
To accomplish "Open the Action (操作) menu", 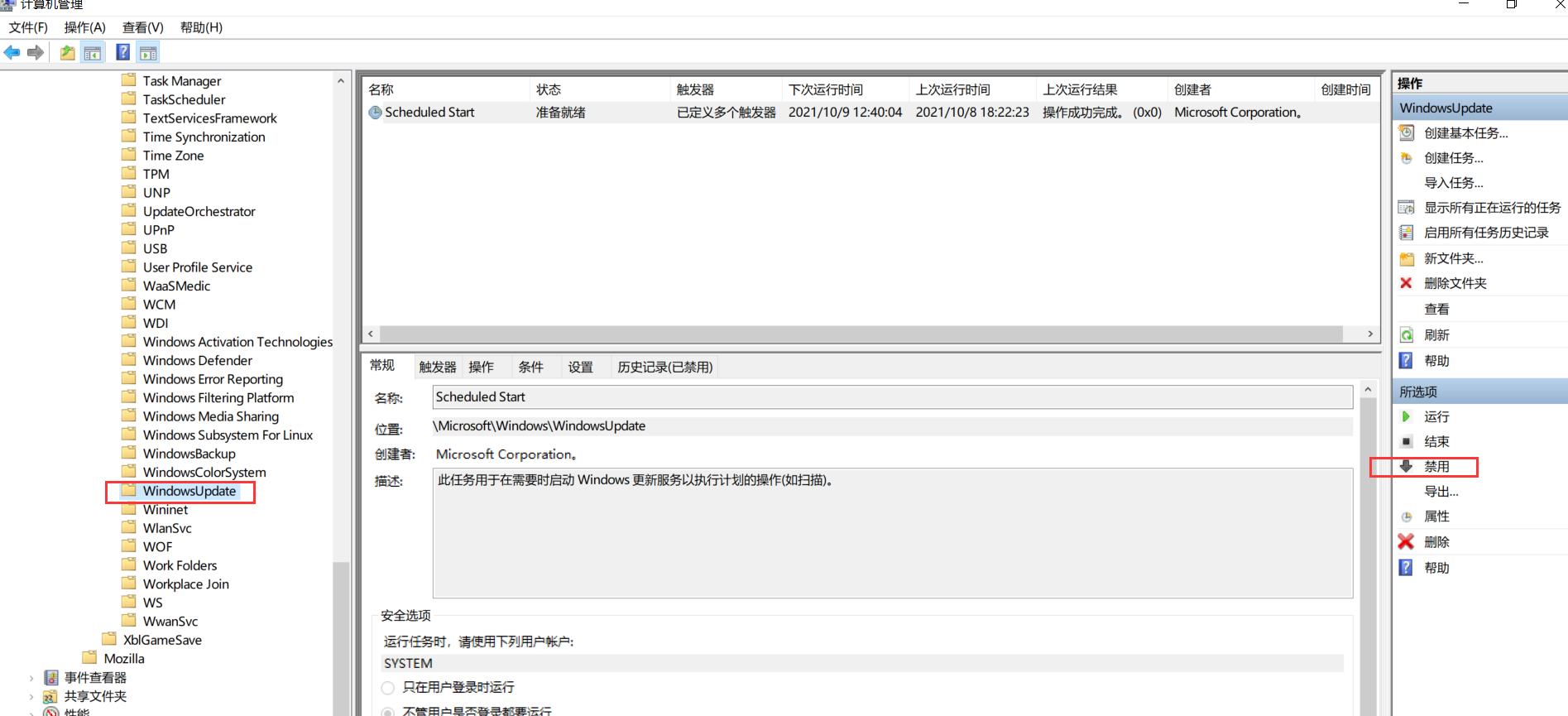I will point(84,27).
